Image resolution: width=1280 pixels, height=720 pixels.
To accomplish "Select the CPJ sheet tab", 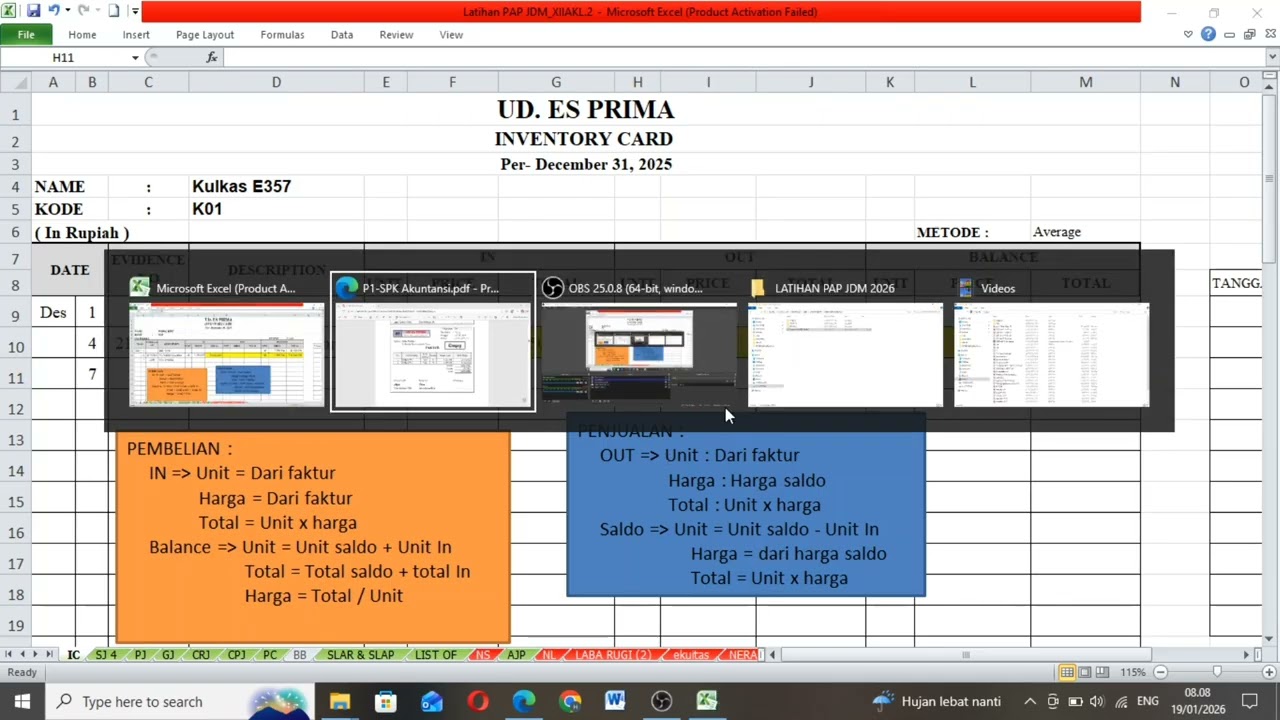I will pos(236,655).
